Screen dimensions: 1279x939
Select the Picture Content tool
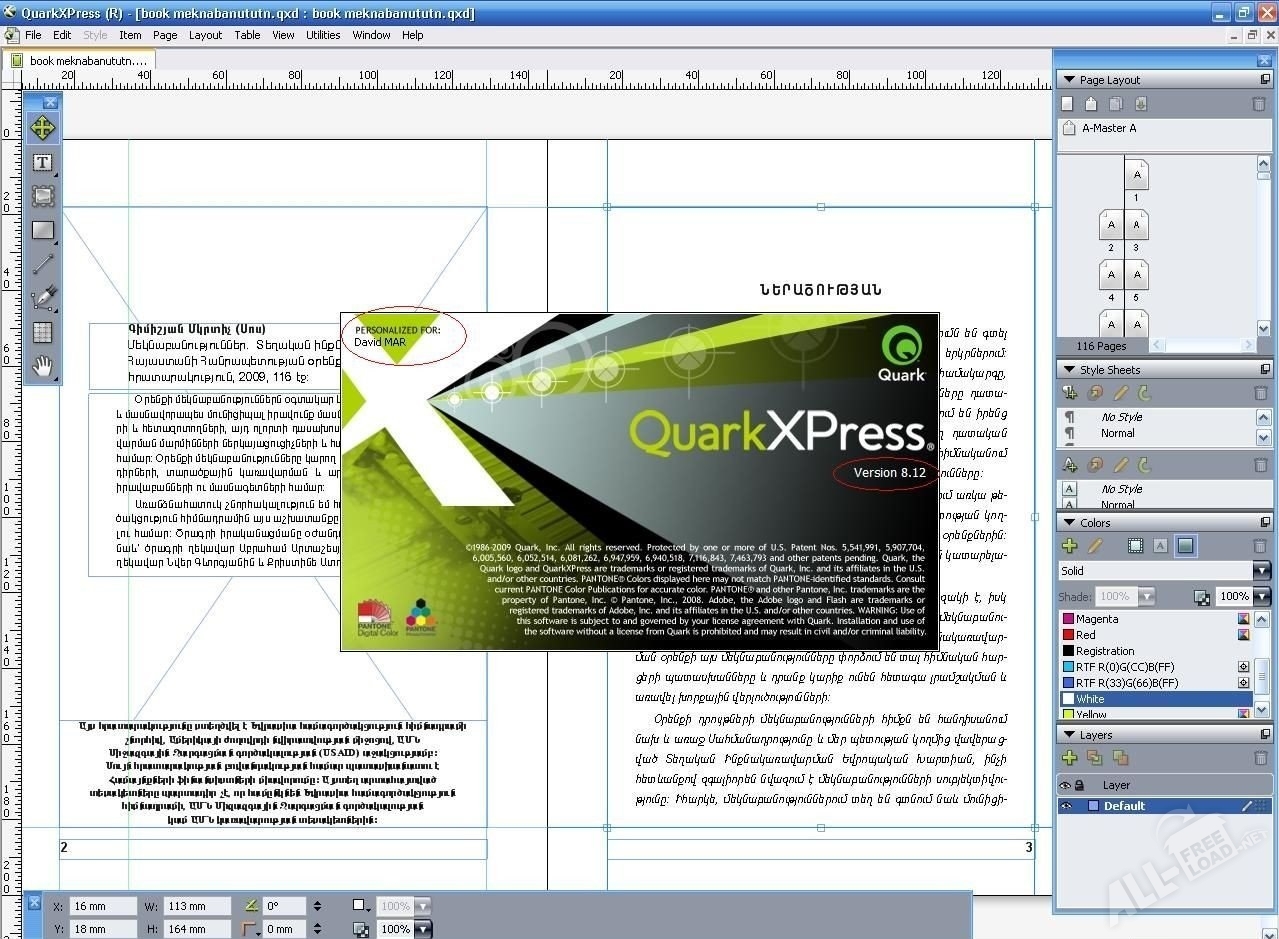coord(42,196)
